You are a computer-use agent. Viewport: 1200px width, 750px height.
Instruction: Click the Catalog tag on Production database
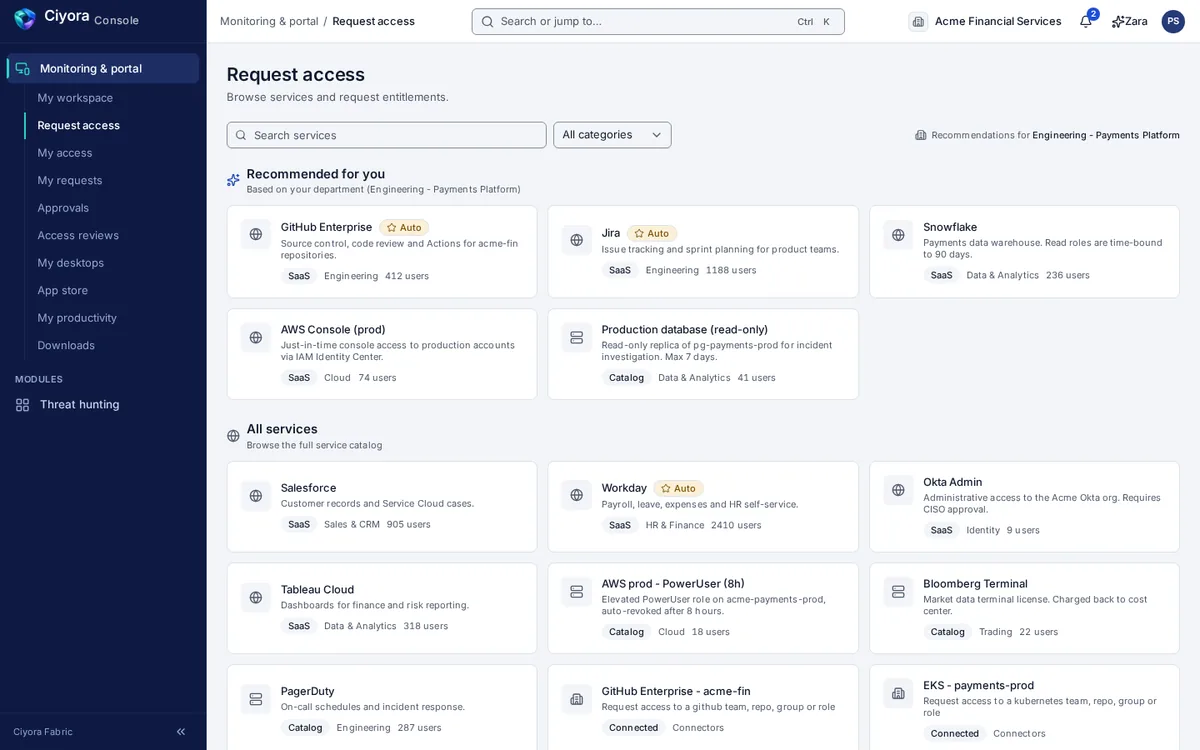(626, 377)
